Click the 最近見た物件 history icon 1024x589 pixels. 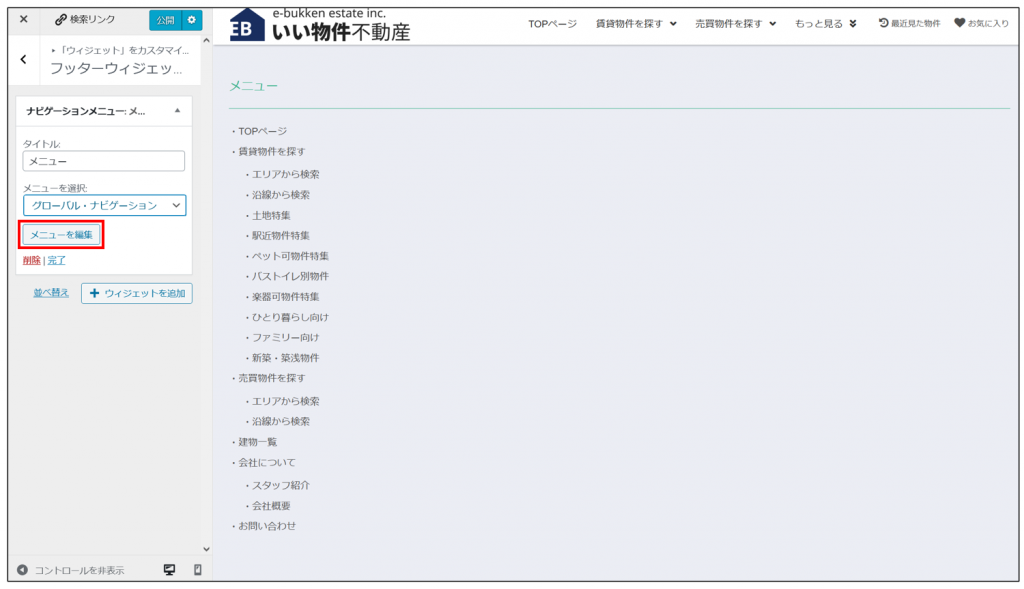[x=883, y=23]
